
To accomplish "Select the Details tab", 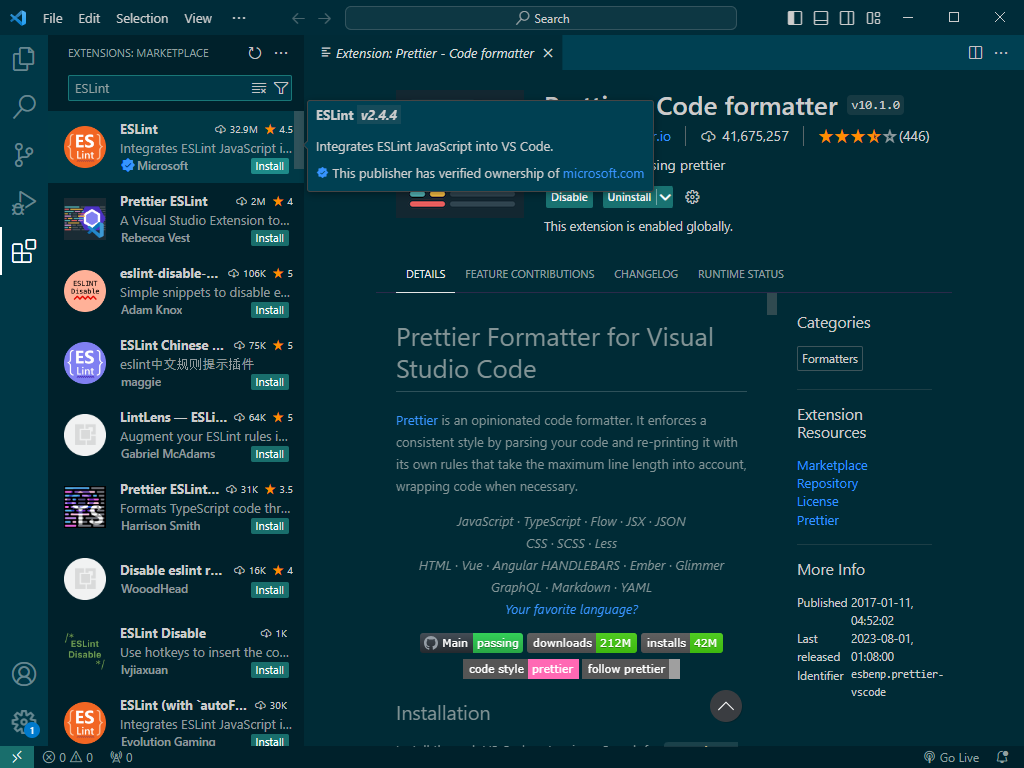I will 425,274.
